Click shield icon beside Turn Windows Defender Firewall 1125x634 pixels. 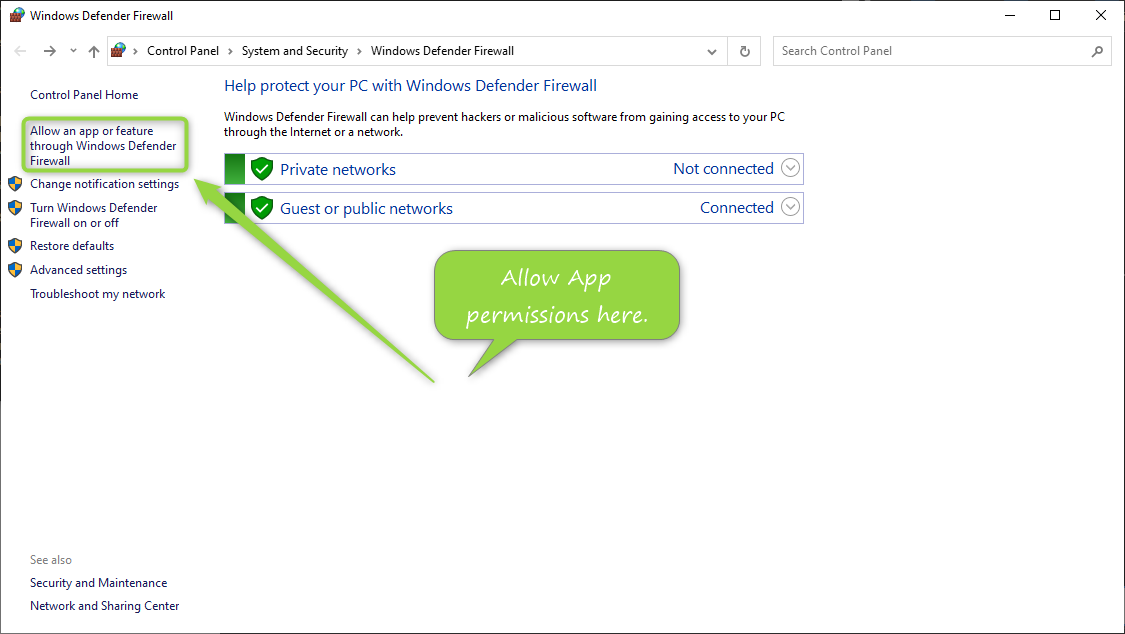(x=15, y=208)
